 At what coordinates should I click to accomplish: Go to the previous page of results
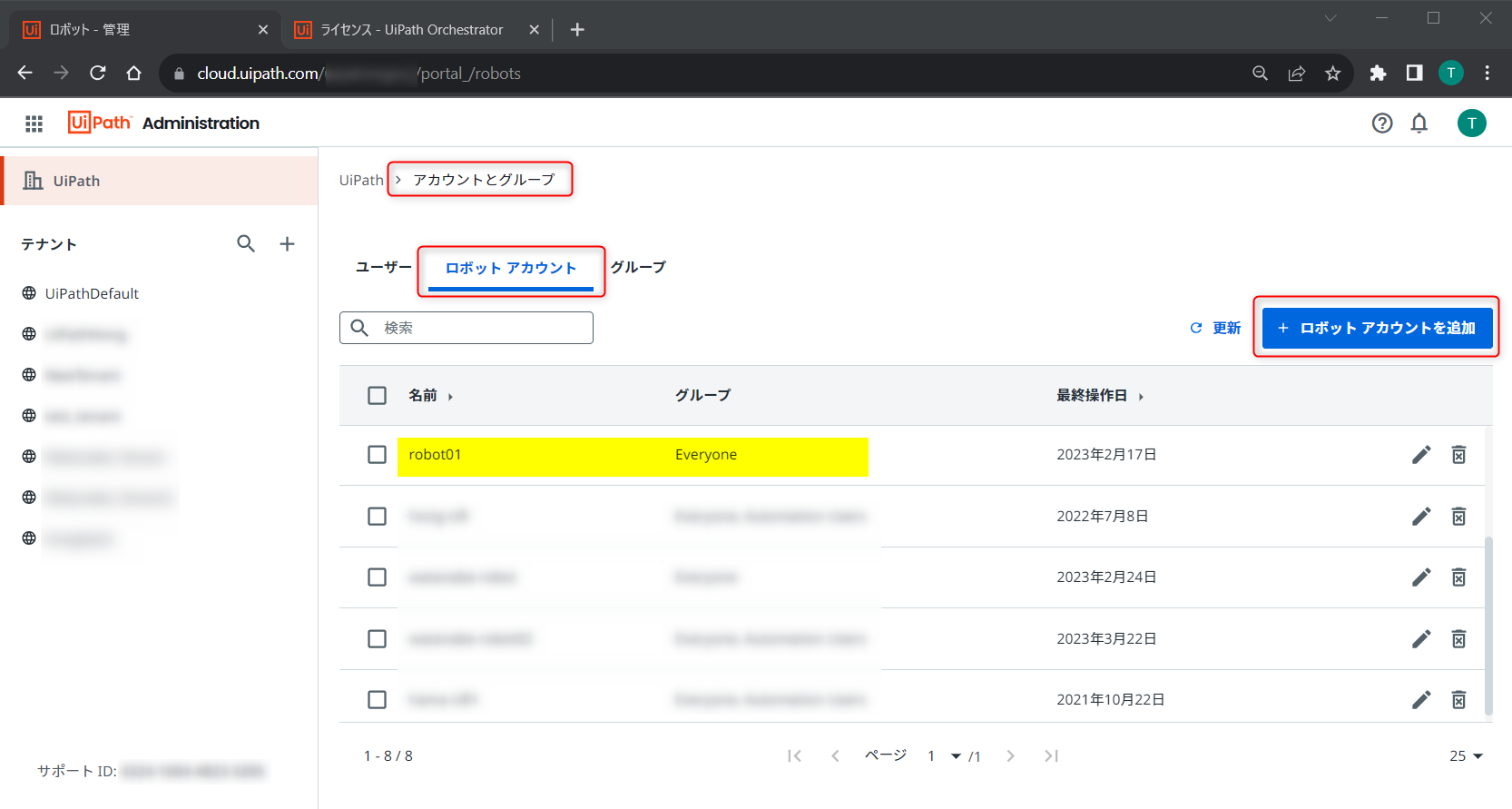tap(835, 755)
